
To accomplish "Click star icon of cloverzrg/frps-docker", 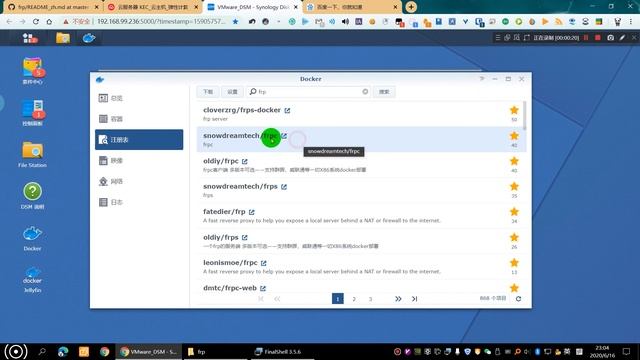I will coord(514,110).
